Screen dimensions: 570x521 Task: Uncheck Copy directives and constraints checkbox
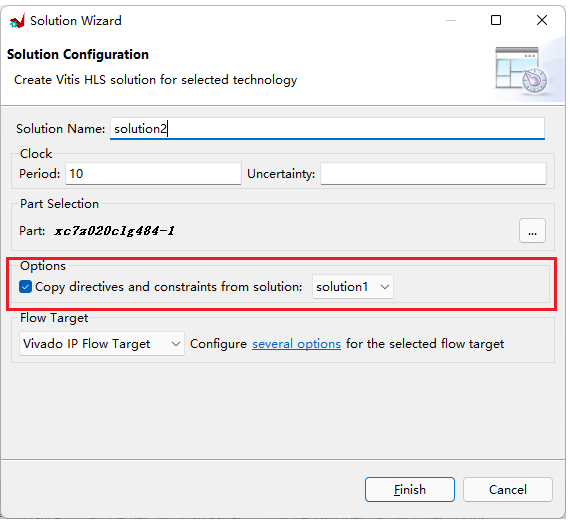(25, 286)
